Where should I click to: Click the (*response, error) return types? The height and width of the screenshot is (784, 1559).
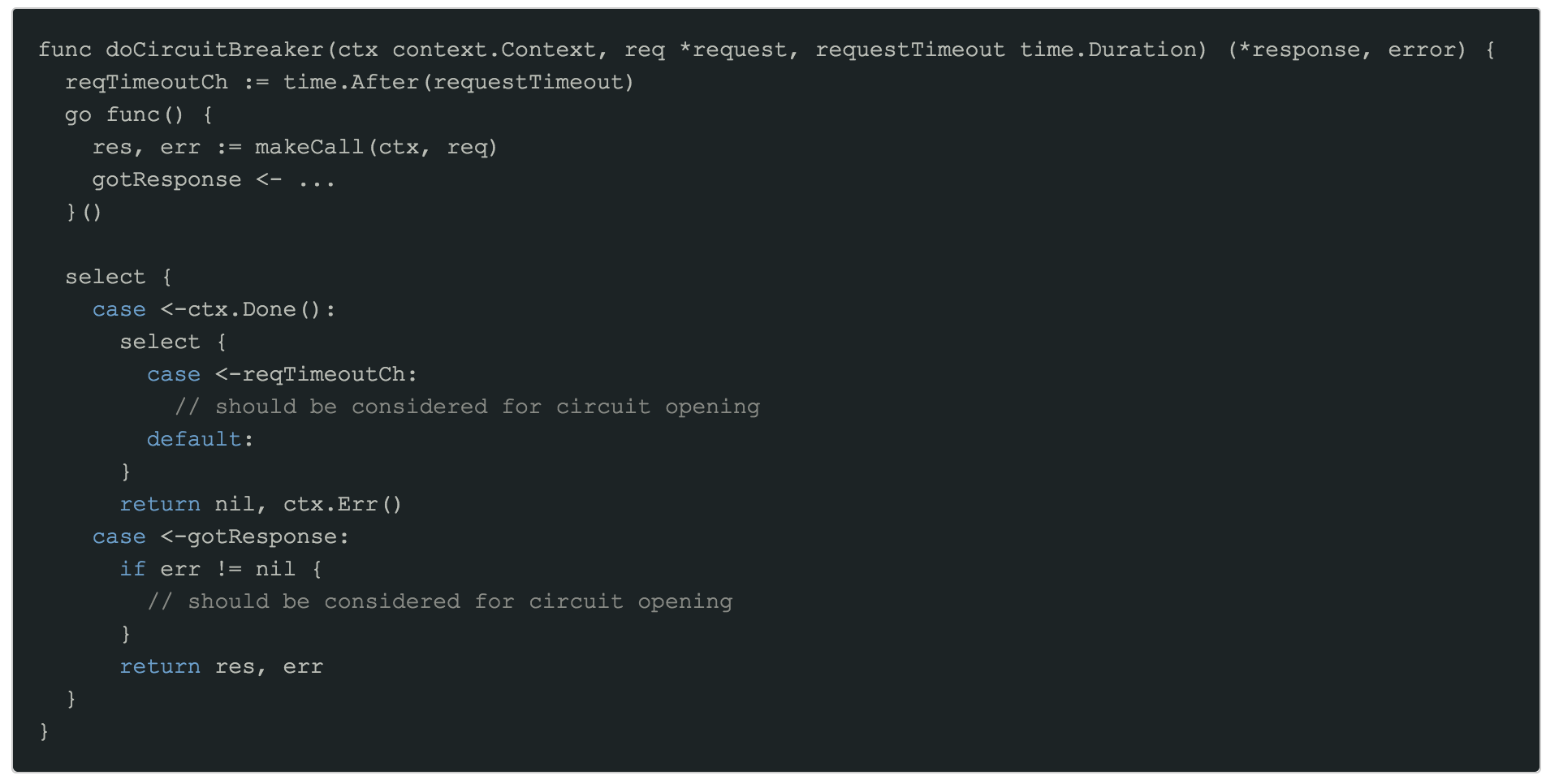coord(1348,50)
